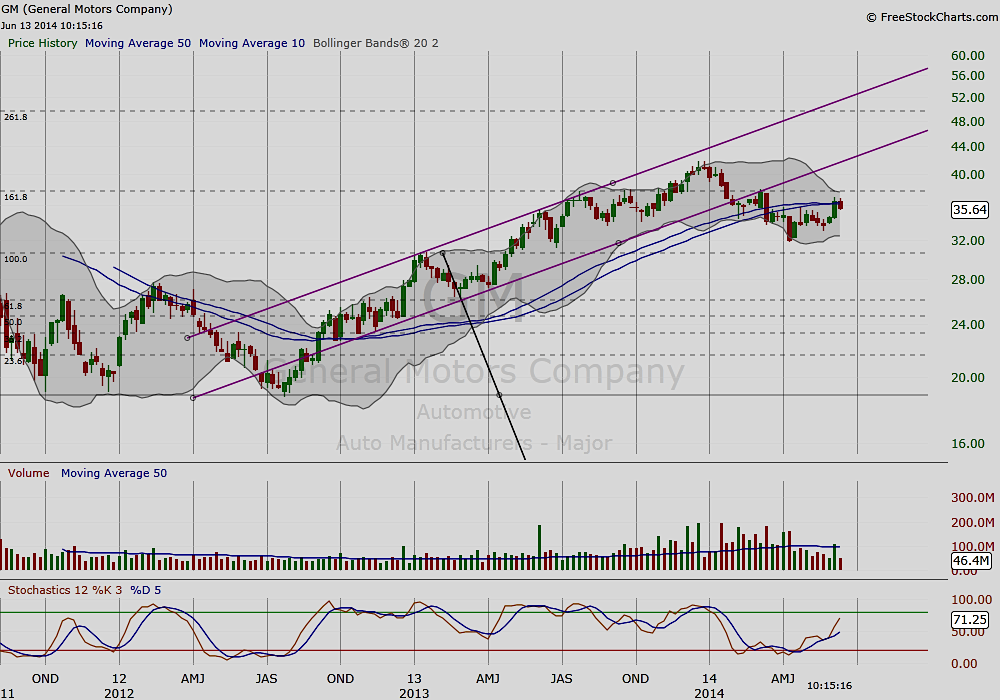Click the Bollinger Bands 20 2 legend label
The width and height of the screenshot is (1000, 700).
376,43
